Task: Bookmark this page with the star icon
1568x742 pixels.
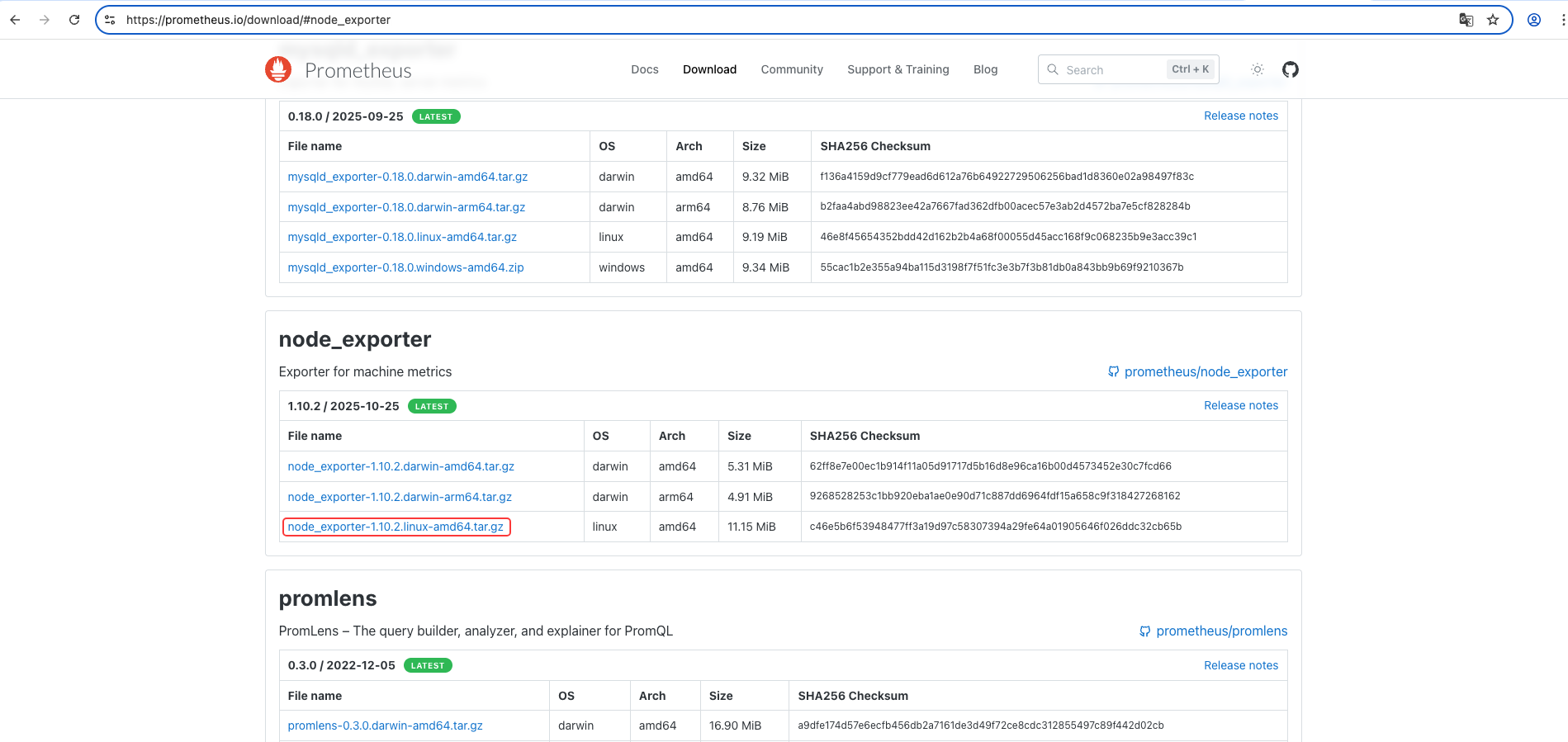Action: tap(1493, 20)
